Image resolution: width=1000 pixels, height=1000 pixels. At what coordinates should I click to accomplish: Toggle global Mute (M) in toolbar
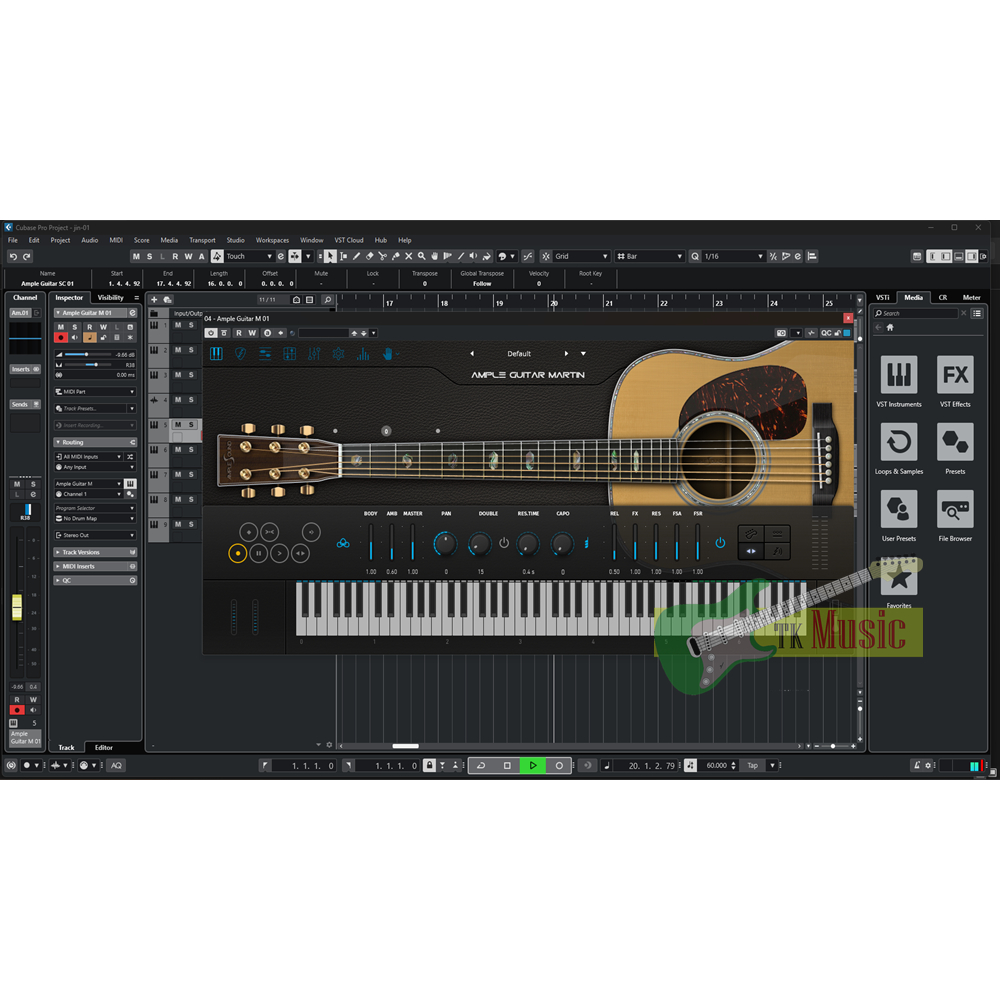(136, 256)
